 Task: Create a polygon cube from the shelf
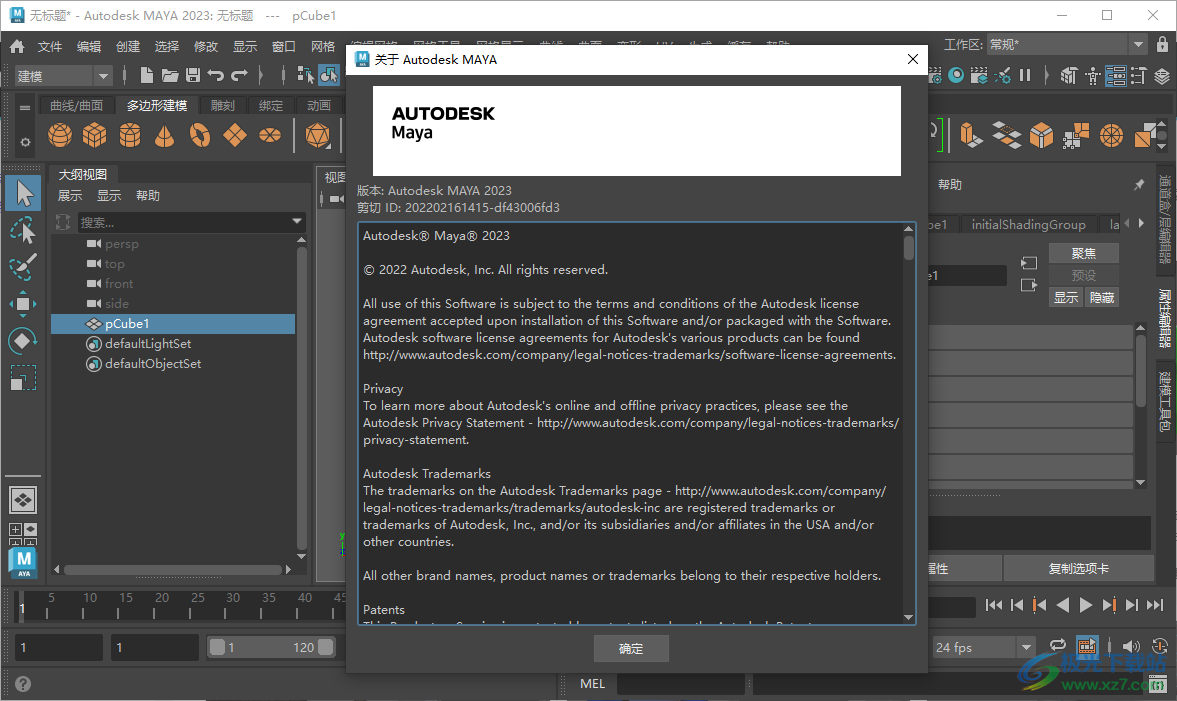95,135
